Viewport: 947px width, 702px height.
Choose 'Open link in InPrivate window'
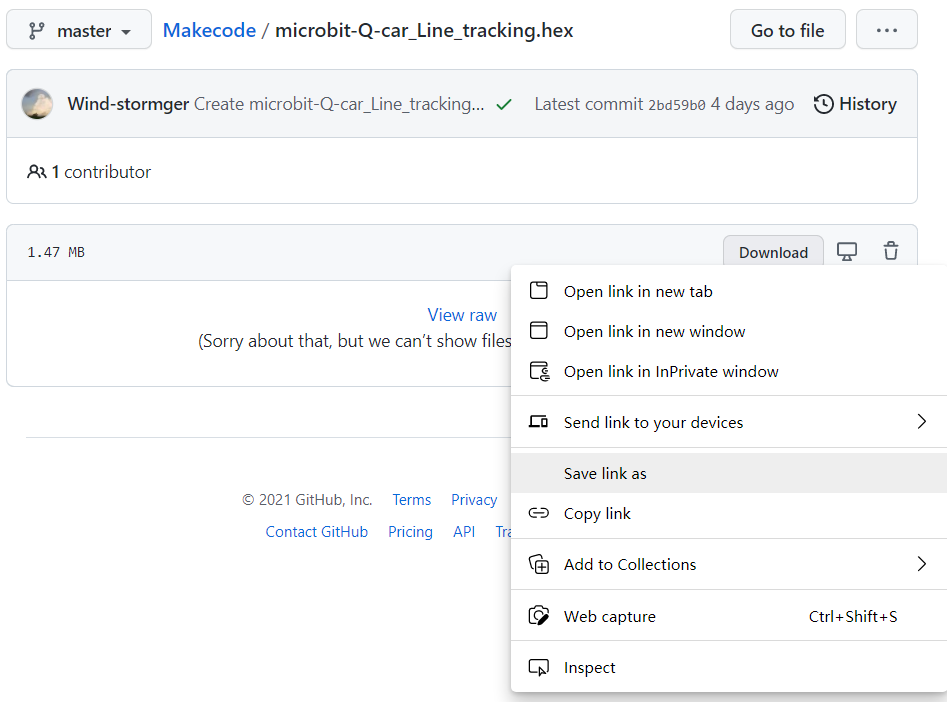pos(729,371)
